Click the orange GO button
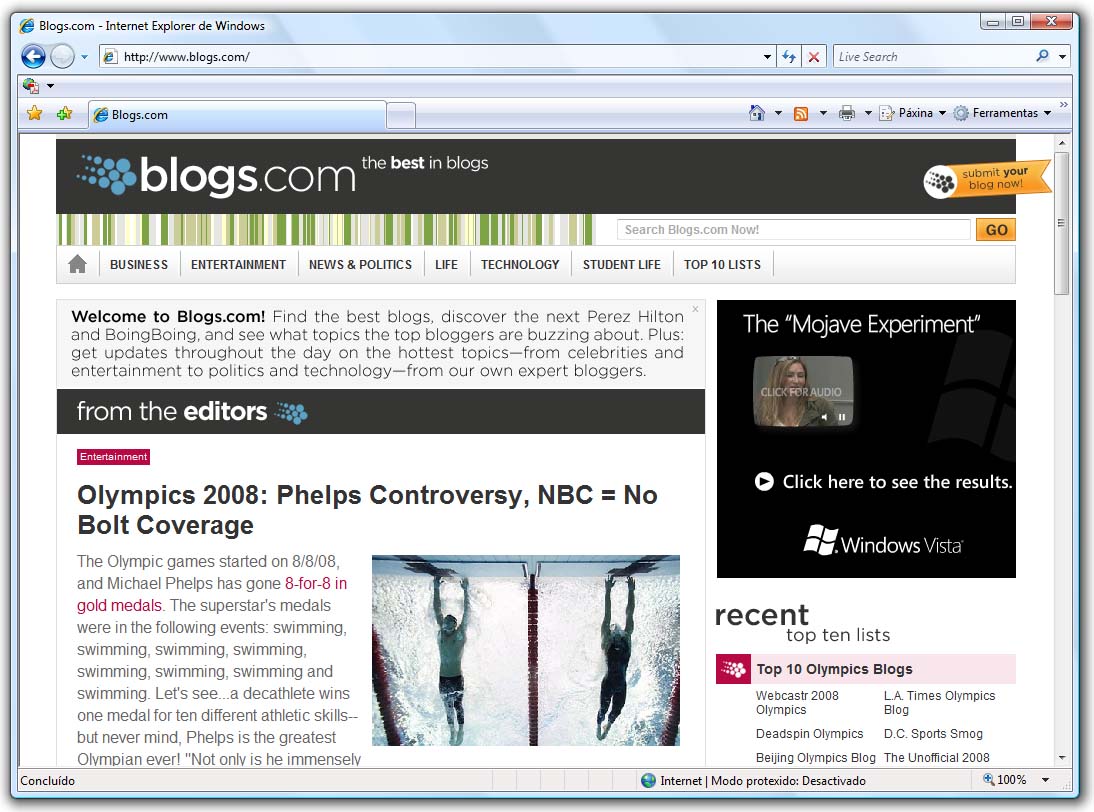Viewport: 1094px width, 812px height. 996,230
